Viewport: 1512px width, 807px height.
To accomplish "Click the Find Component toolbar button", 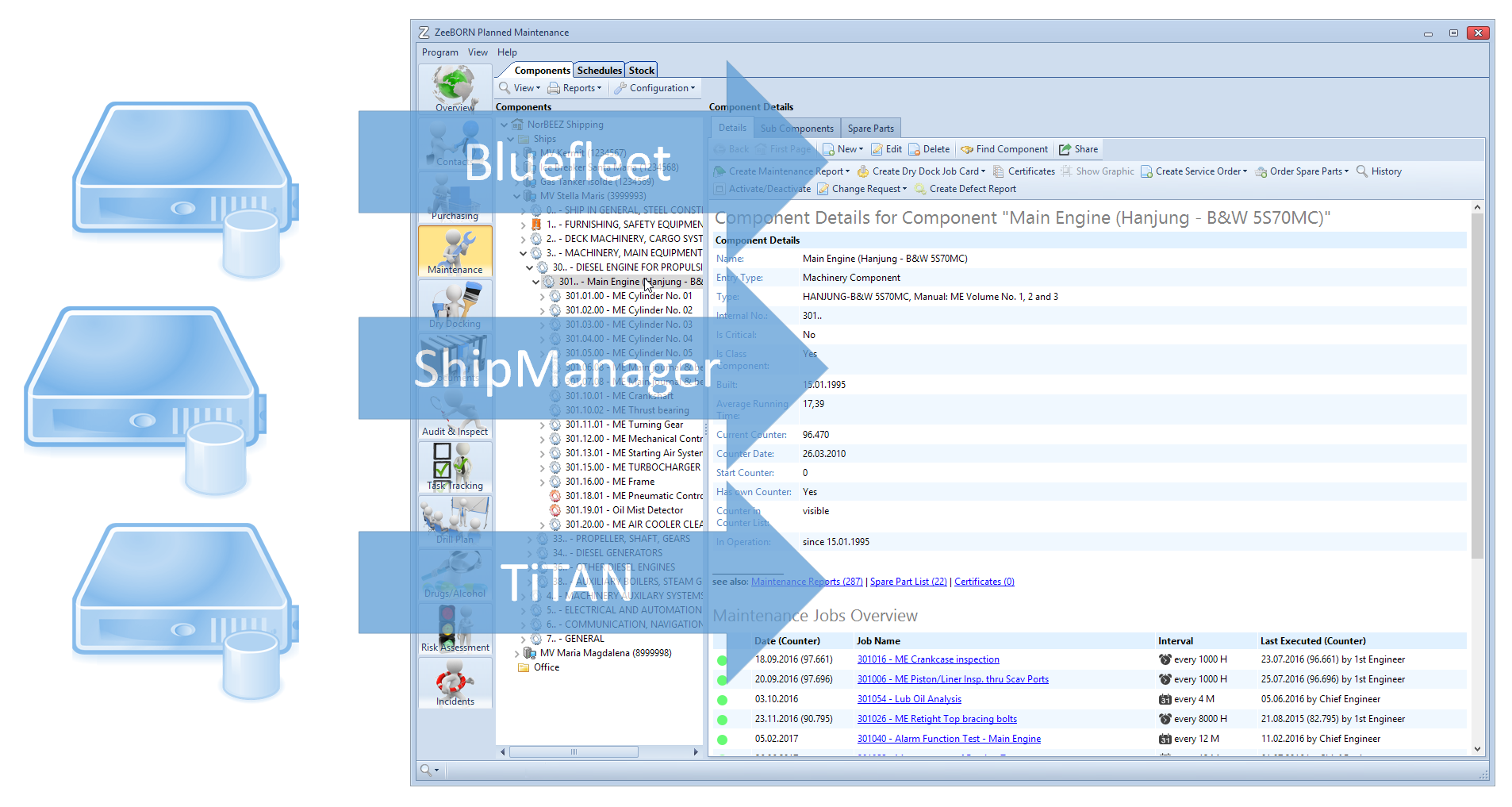I will coord(1004,149).
